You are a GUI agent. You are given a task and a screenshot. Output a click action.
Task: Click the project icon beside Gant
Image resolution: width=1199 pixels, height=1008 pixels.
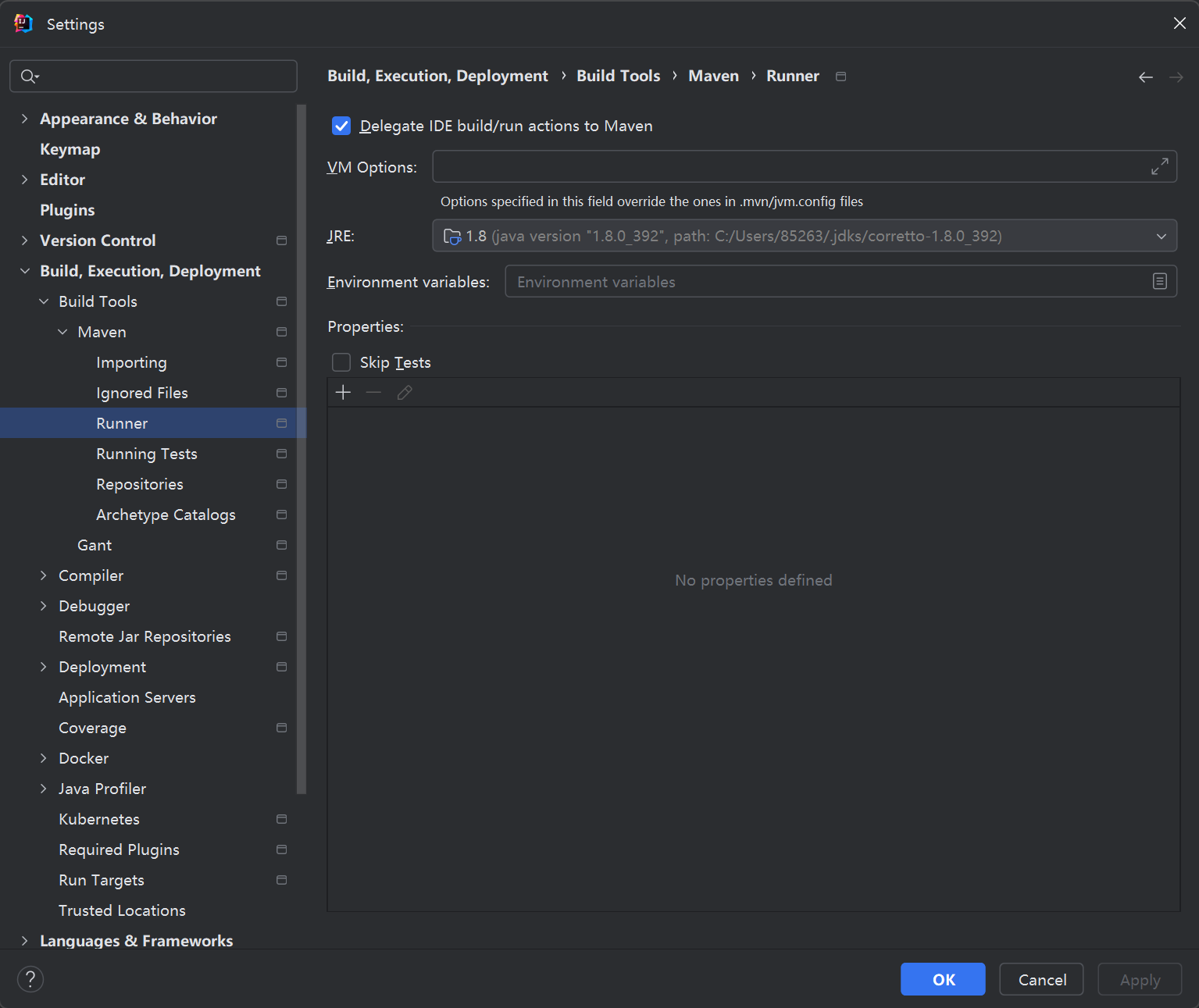[x=281, y=545]
